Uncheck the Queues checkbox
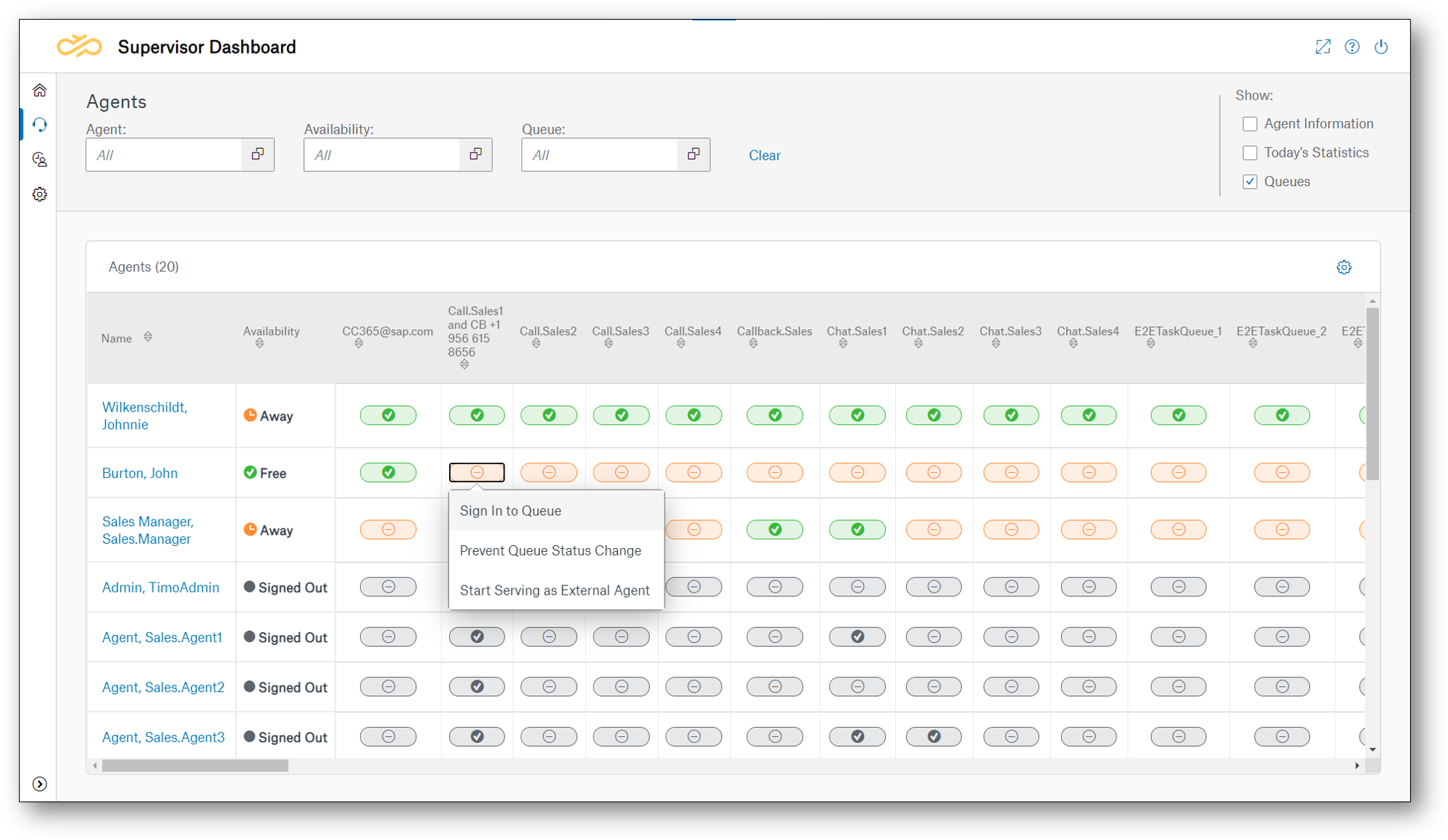The height and width of the screenshot is (840, 1448). click(1250, 181)
